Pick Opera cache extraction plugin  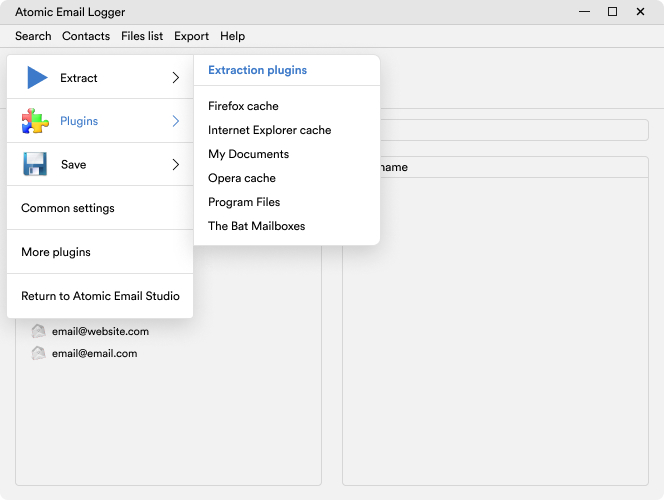point(241,178)
